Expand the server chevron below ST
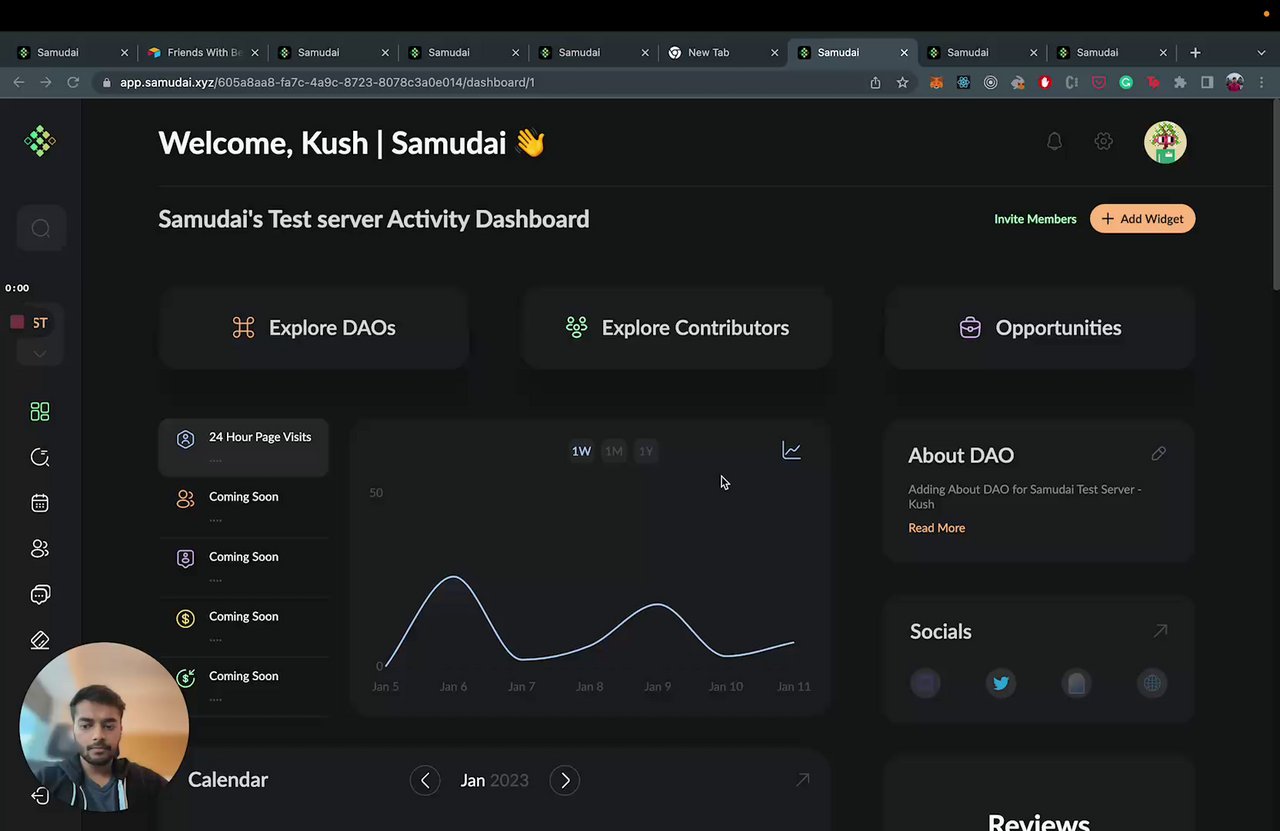The height and width of the screenshot is (831, 1280). tap(40, 353)
